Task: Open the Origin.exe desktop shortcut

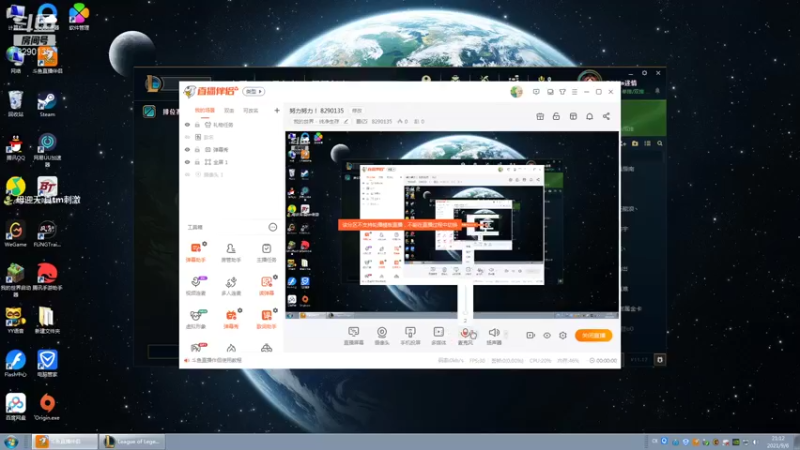Action: [x=47, y=407]
